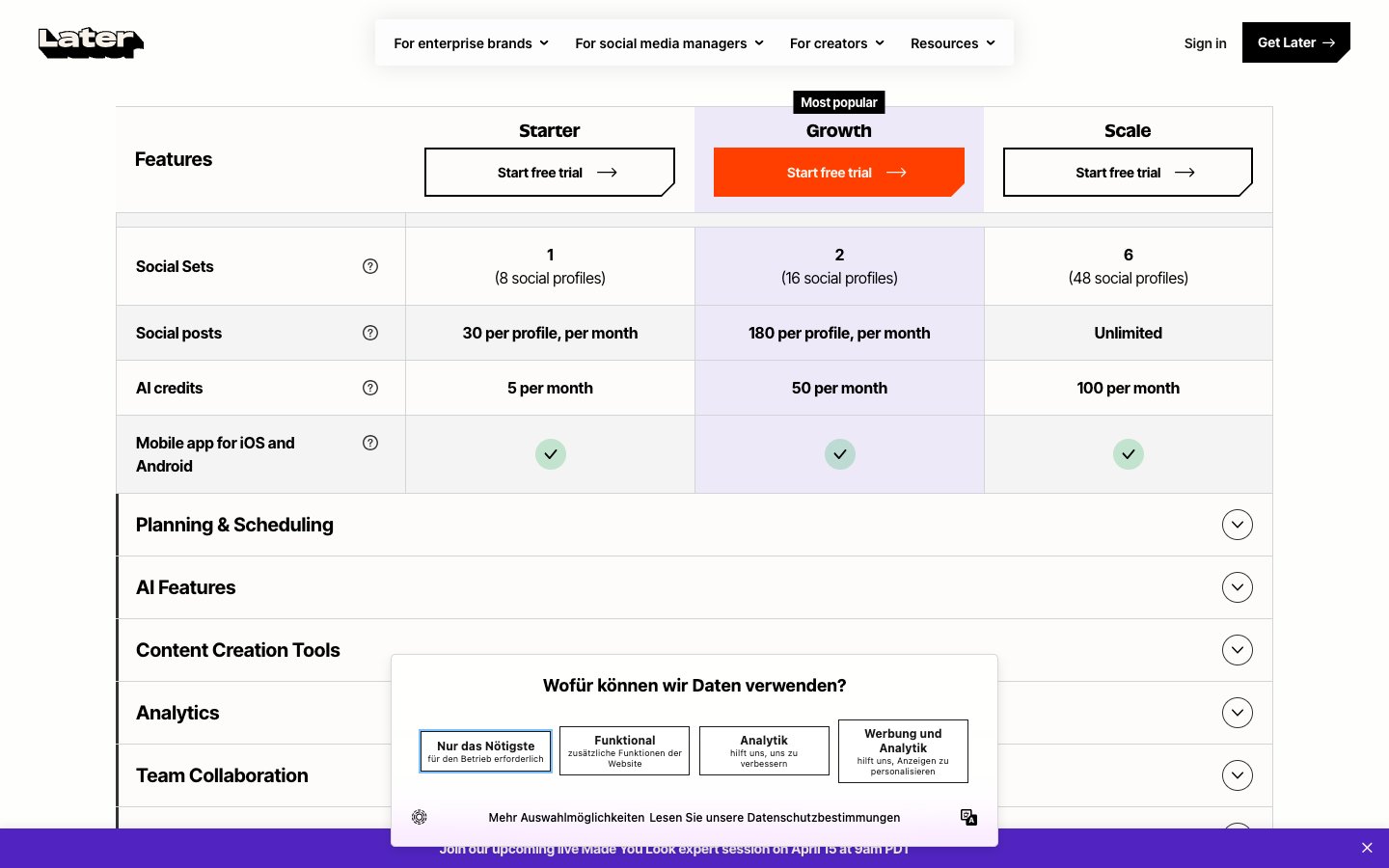The image size is (1389, 868).
Task: Select 'Werbung und Analytik' cookie option
Action: (903, 751)
